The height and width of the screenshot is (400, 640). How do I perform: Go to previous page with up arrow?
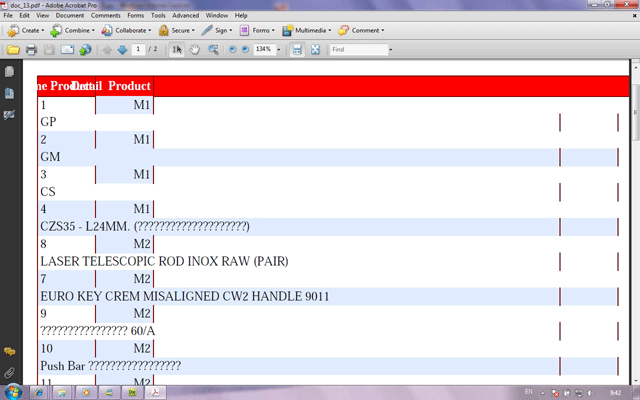click(107, 50)
